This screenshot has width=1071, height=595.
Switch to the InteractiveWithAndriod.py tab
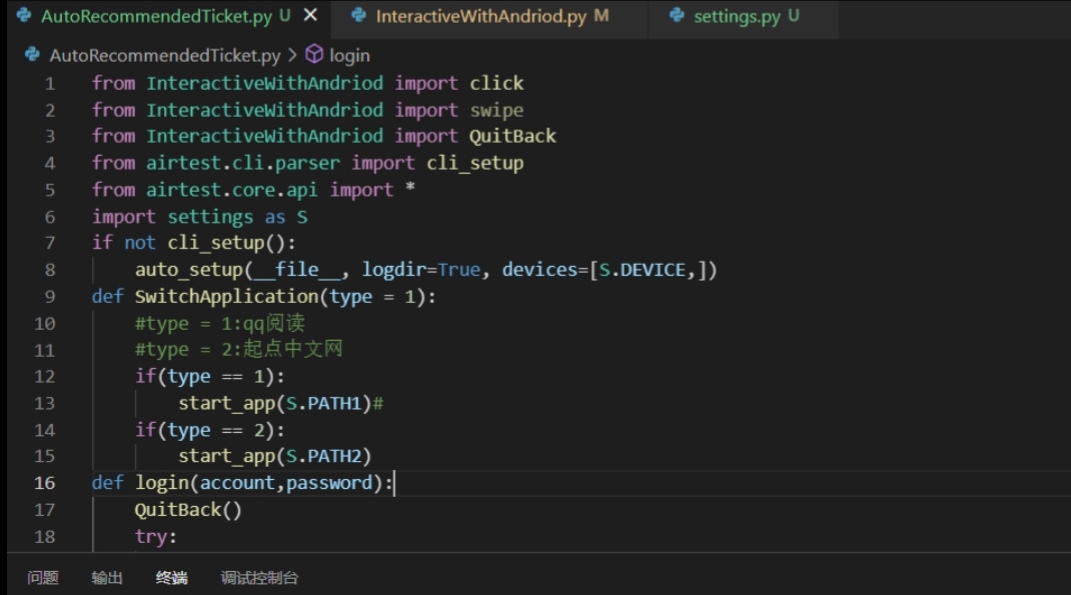coord(480,17)
